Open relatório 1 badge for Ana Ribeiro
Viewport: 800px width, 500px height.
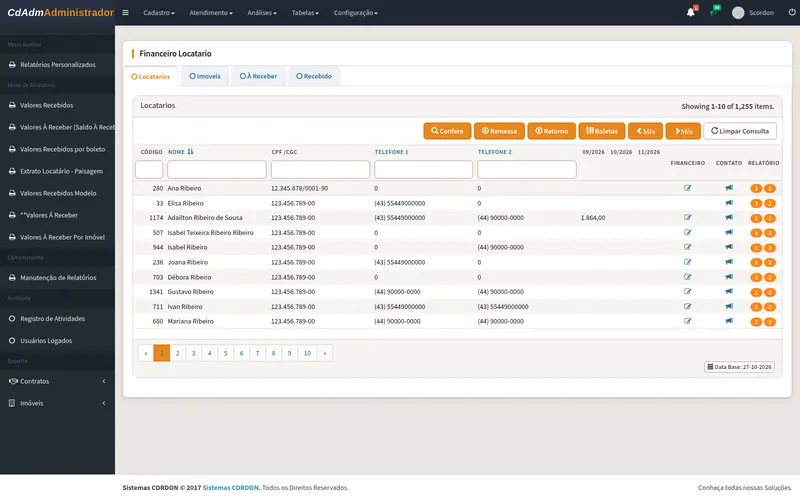coord(756,189)
